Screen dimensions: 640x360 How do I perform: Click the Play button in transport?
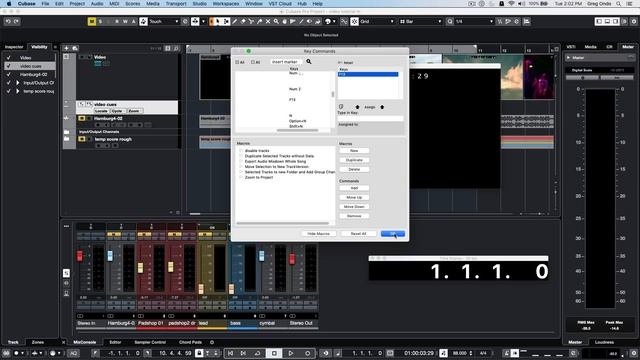(x=291, y=353)
